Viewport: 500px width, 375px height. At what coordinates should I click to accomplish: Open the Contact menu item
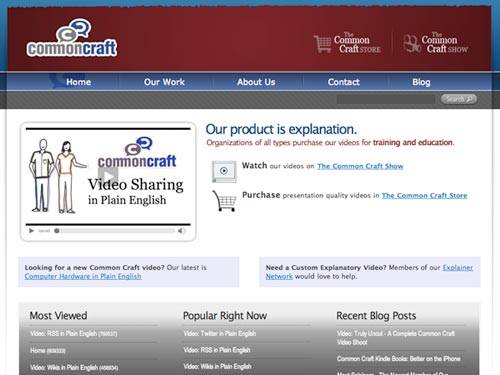point(344,82)
